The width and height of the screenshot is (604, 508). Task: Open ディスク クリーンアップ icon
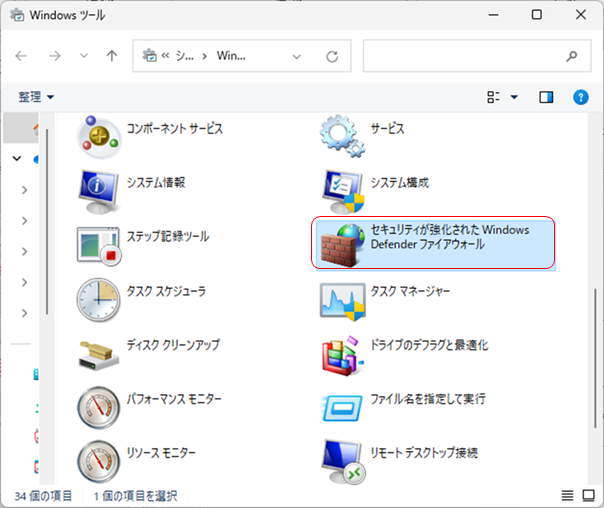pos(99,352)
